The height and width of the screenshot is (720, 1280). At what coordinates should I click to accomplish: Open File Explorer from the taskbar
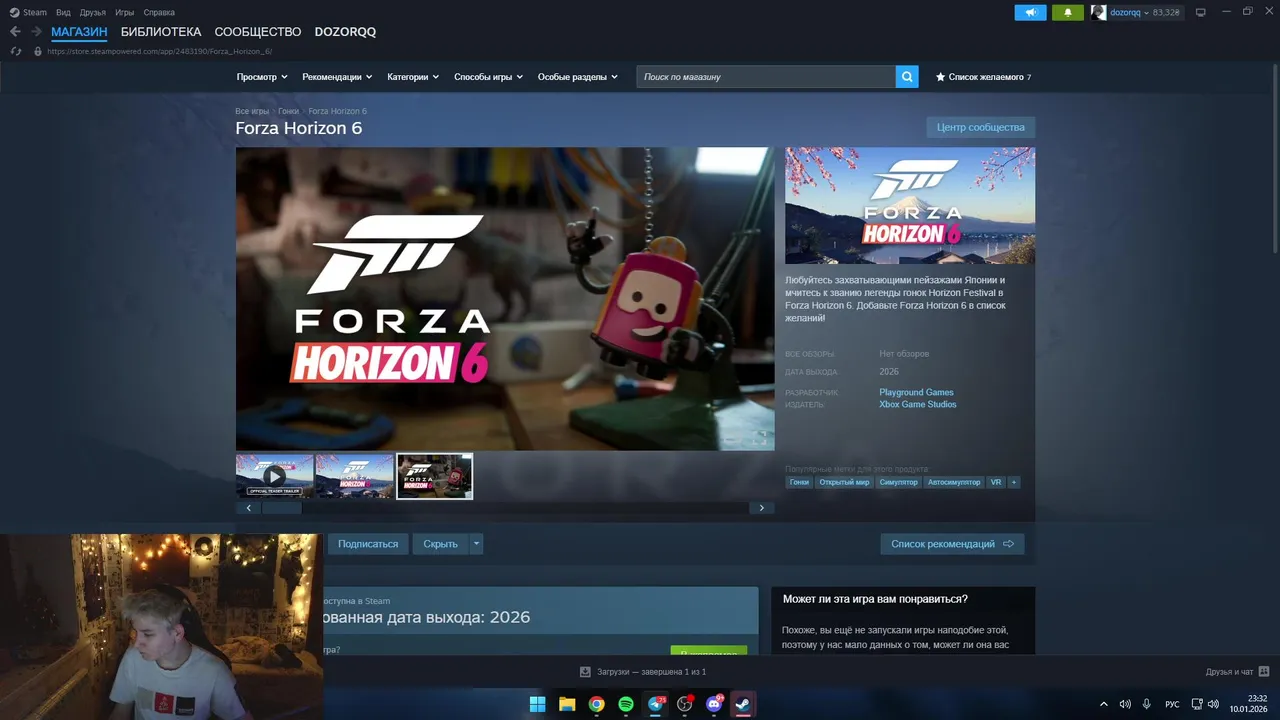(x=567, y=704)
